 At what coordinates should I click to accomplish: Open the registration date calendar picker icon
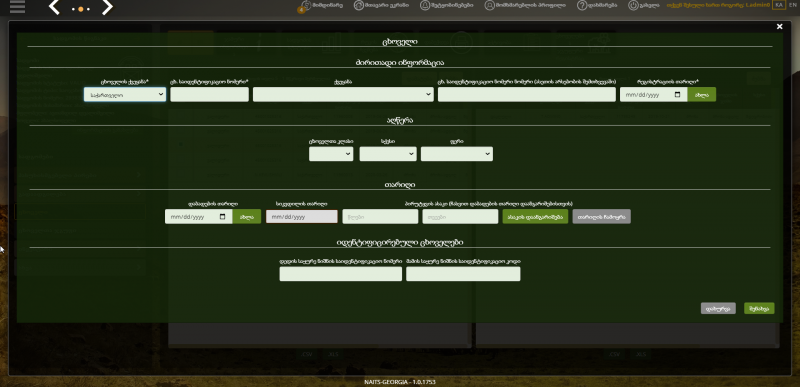pos(677,95)
